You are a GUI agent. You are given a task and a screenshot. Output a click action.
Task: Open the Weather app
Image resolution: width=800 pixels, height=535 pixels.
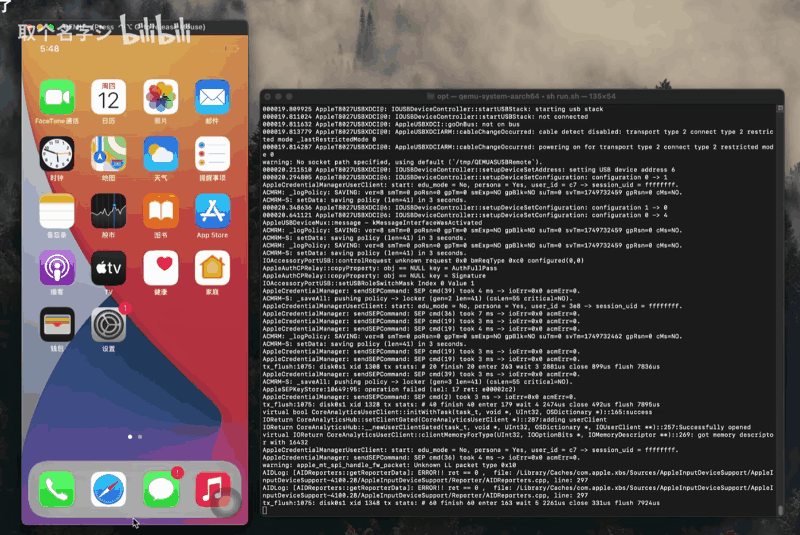tap(160, 154)
